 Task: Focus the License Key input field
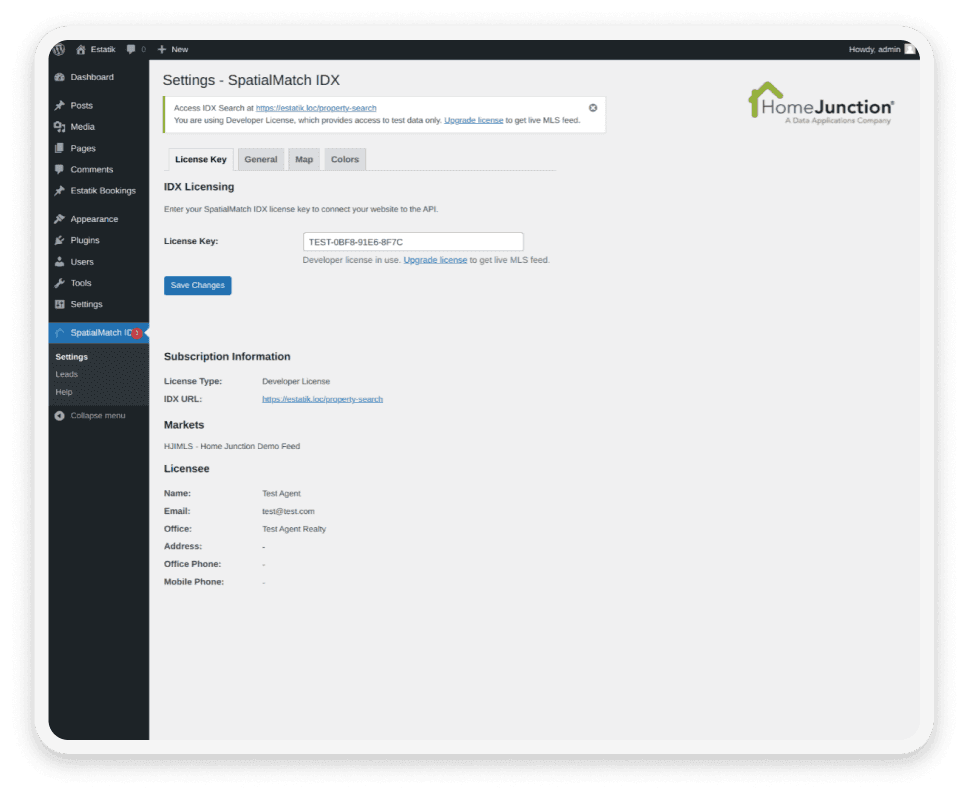pos(413,242)
